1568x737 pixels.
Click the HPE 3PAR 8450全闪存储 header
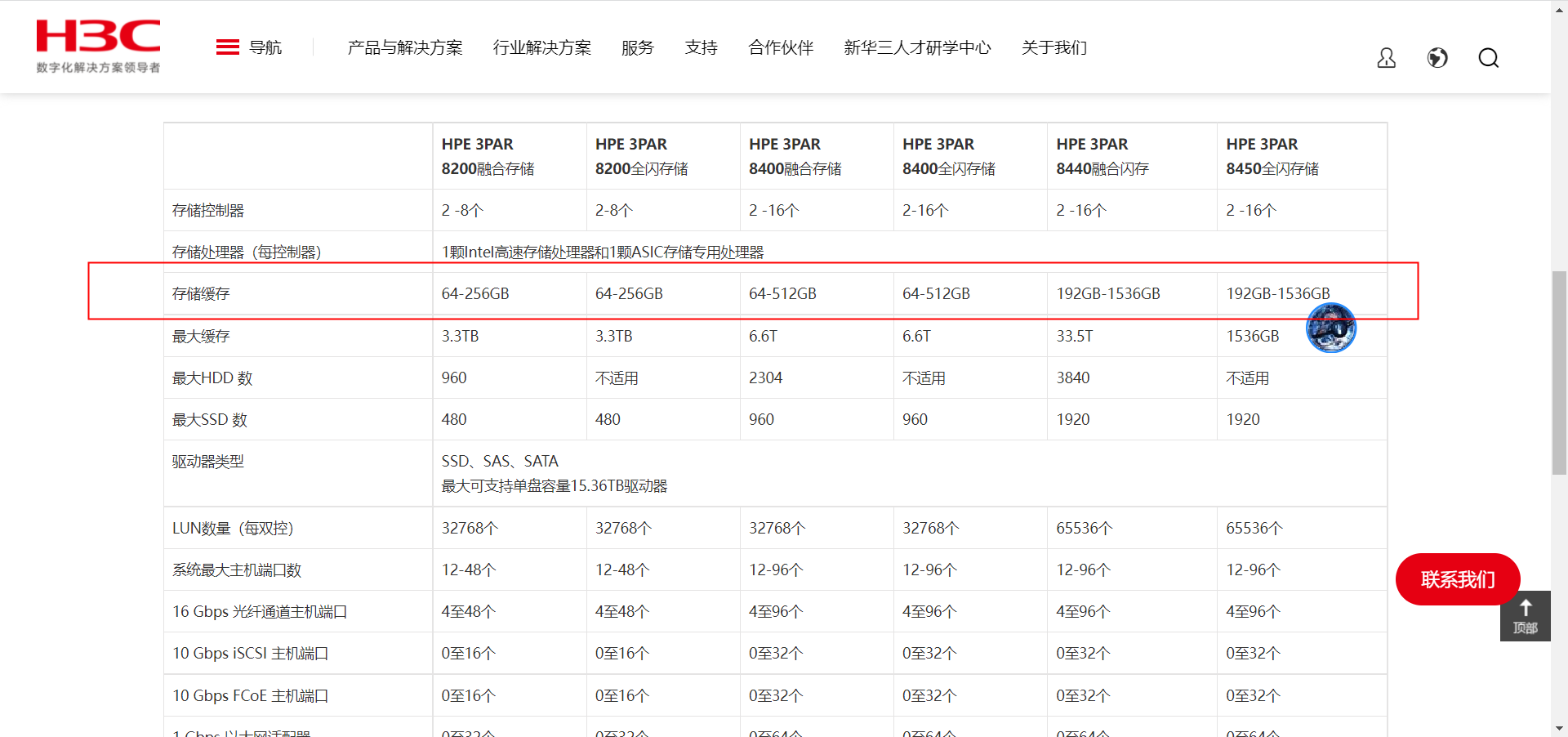[x=1272, y=156]
